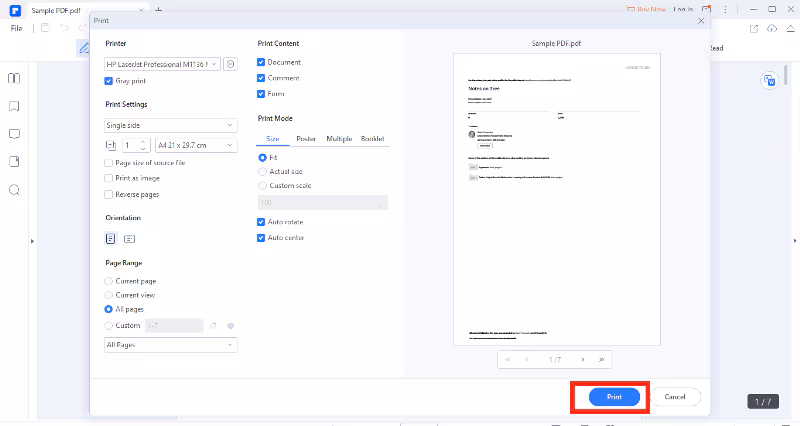Open thumbnails panel in left sidebar
The height and width of the screenshot is (426, 800).
tap(14, 78)
